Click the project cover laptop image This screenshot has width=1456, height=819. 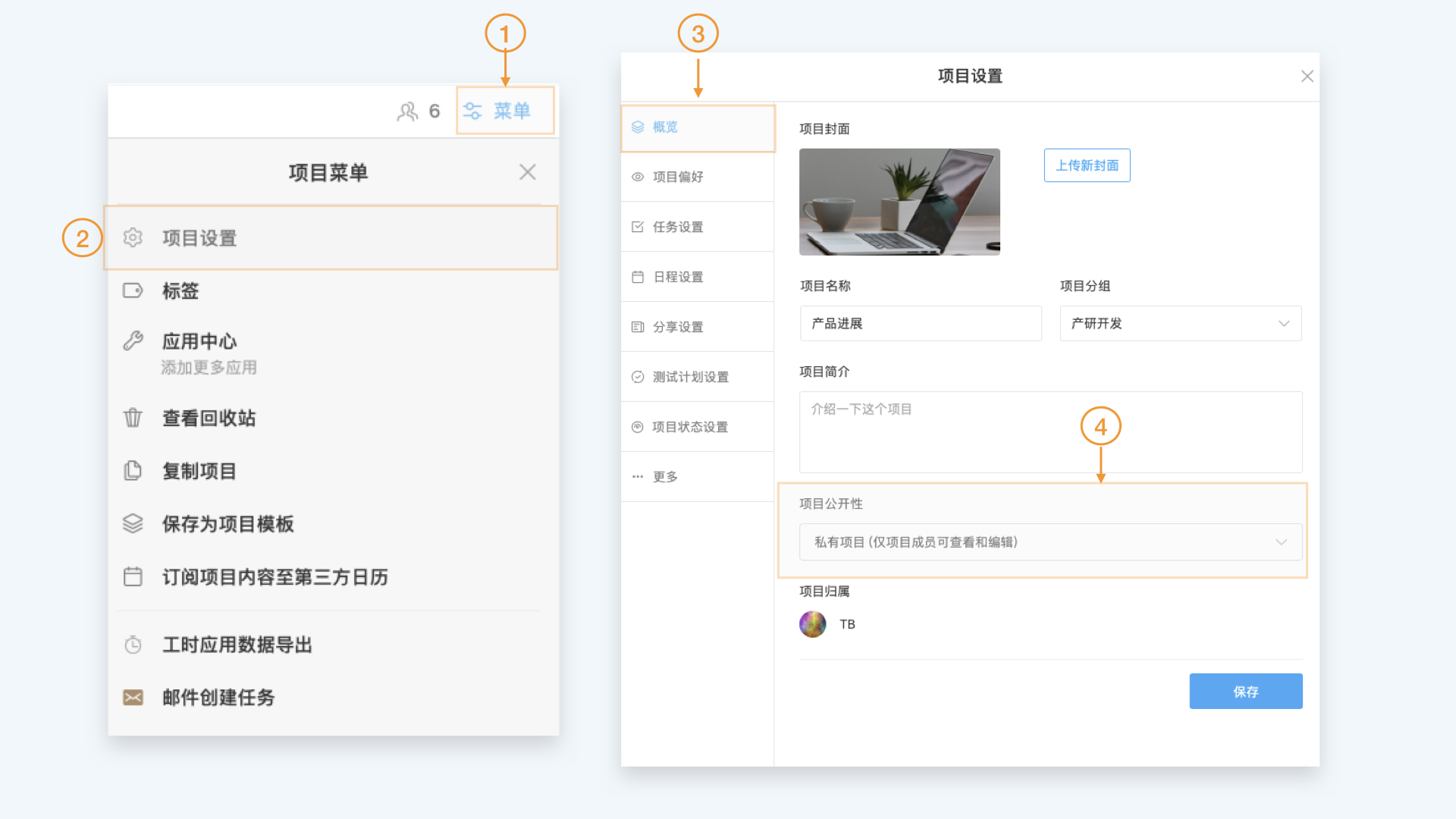899,202
